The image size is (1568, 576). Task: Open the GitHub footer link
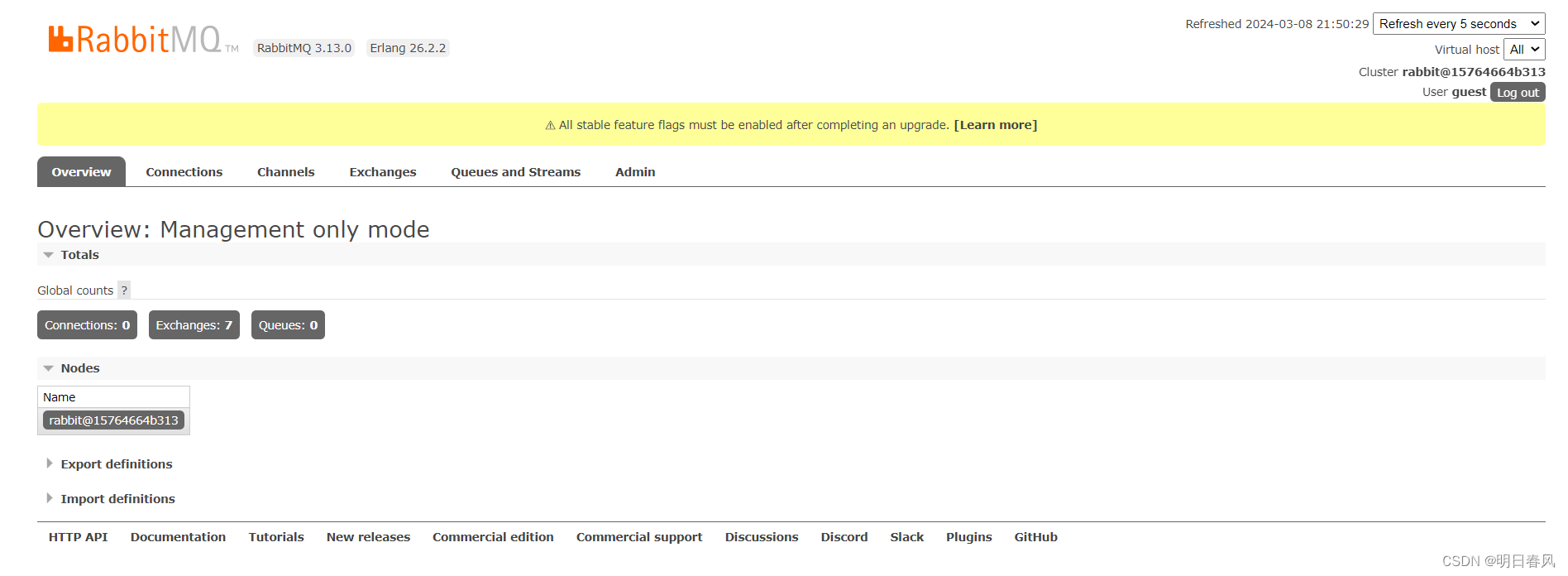pos(1036,537)
